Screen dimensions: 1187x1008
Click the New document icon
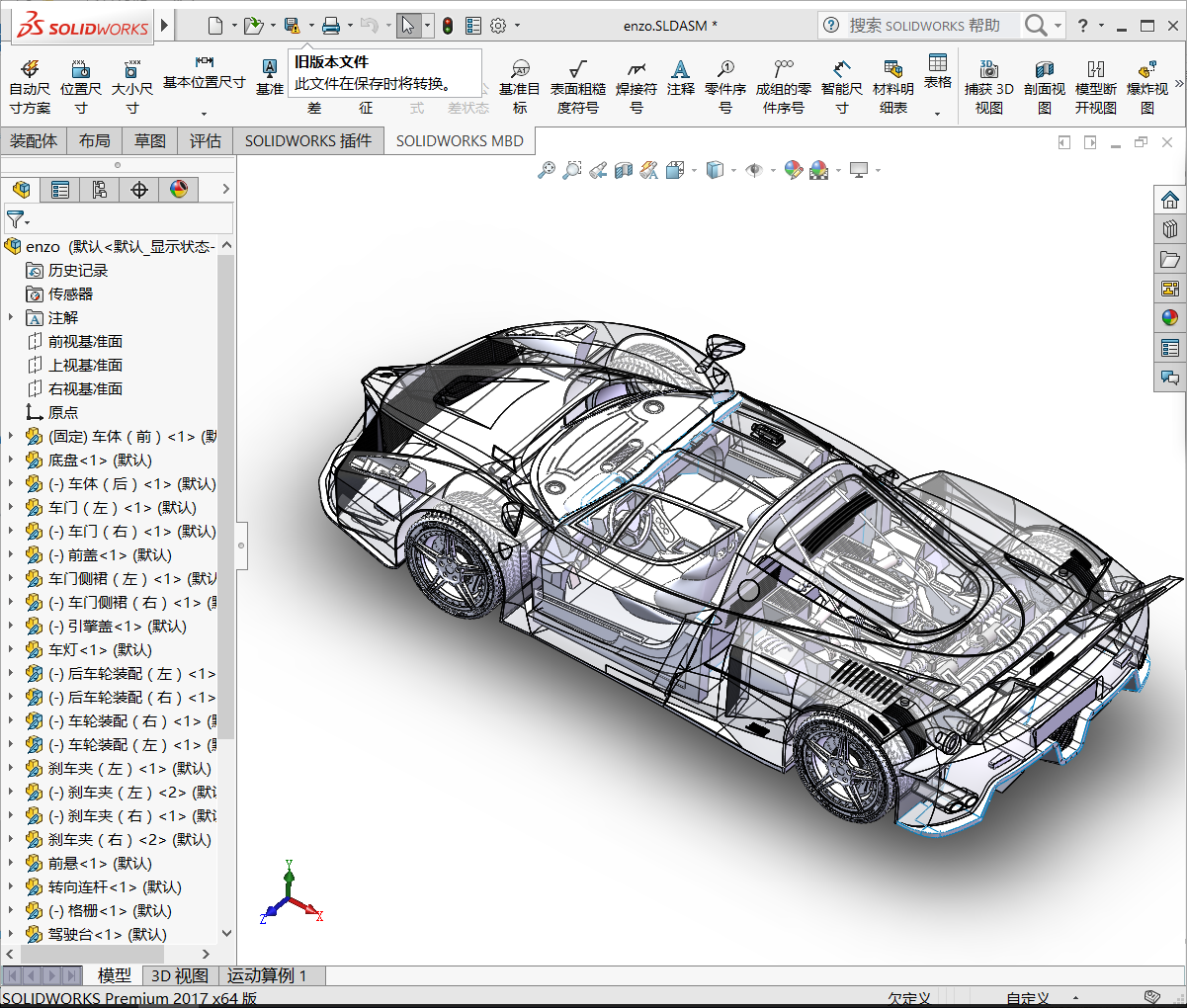pos(215,25)
